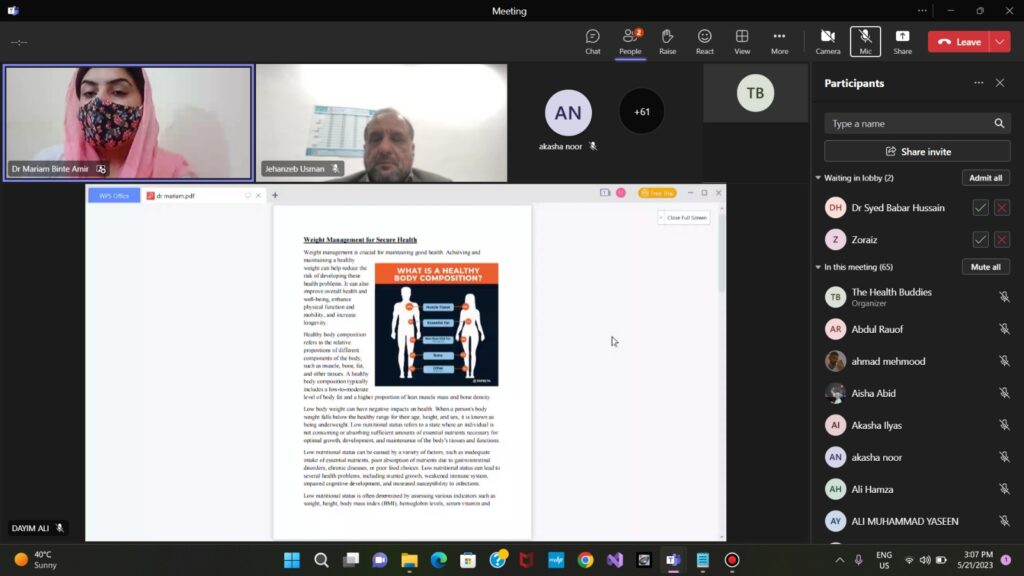Screen dimensions: 1024x576
Task: Open the clock showing 3:07 PM
Action: pos(975,560)
